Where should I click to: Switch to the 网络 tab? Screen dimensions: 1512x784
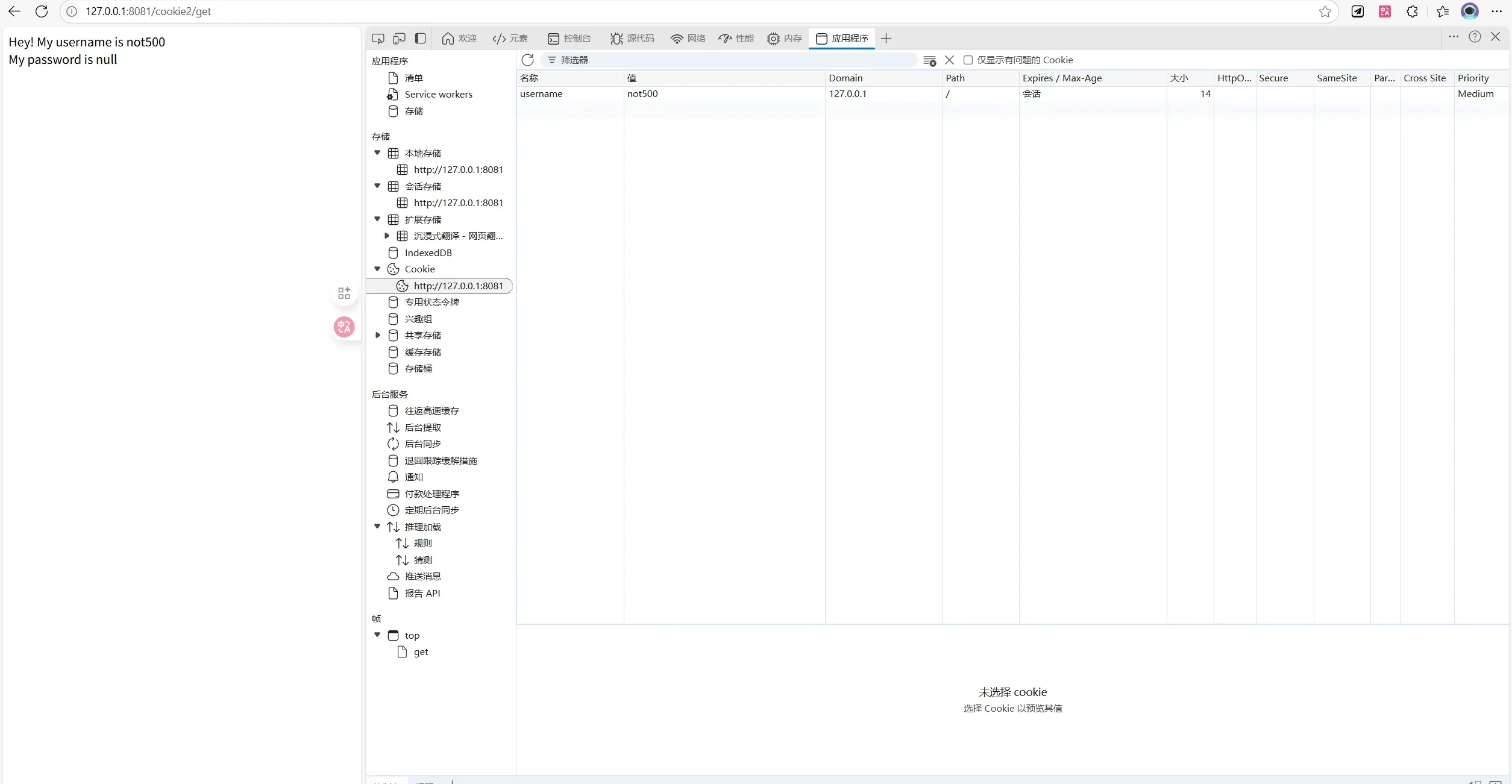coord(688,39)
